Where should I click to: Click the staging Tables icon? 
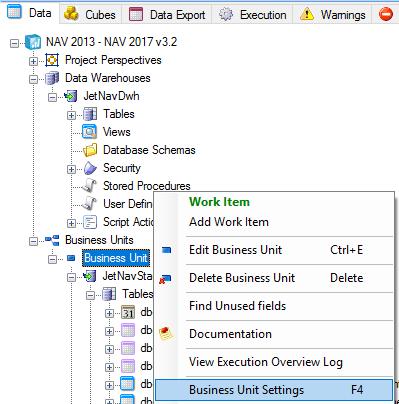click(109, 294)
